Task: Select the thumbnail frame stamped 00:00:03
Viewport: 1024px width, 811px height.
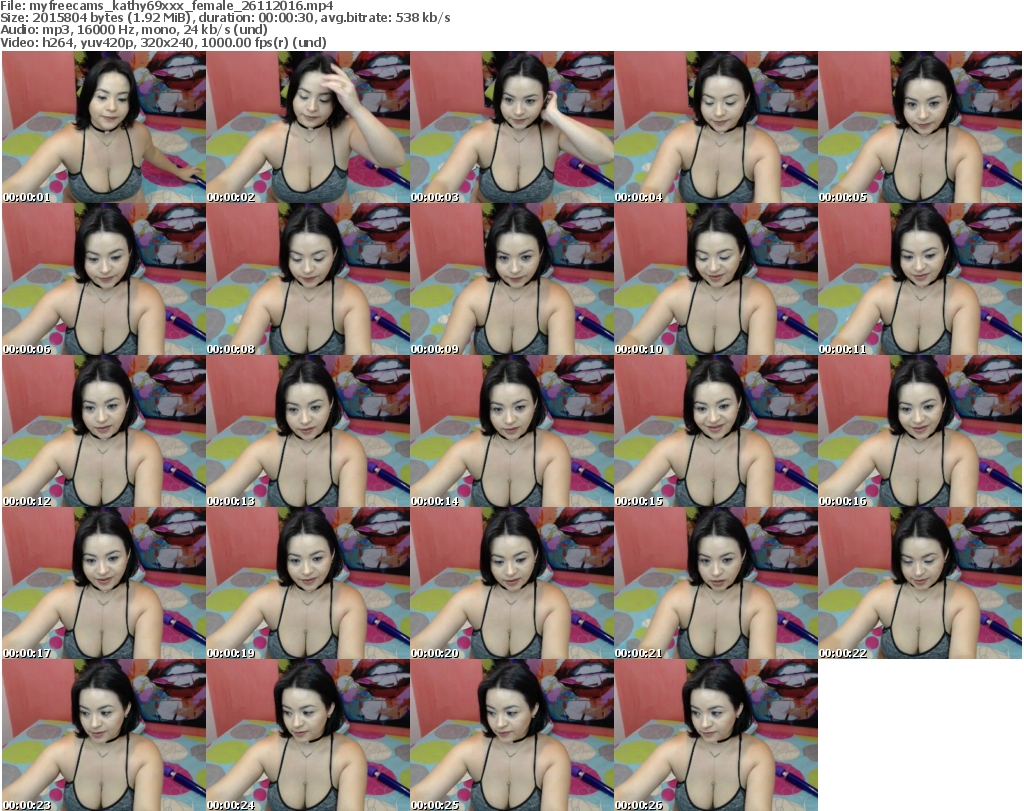Action: coord(512,127)
